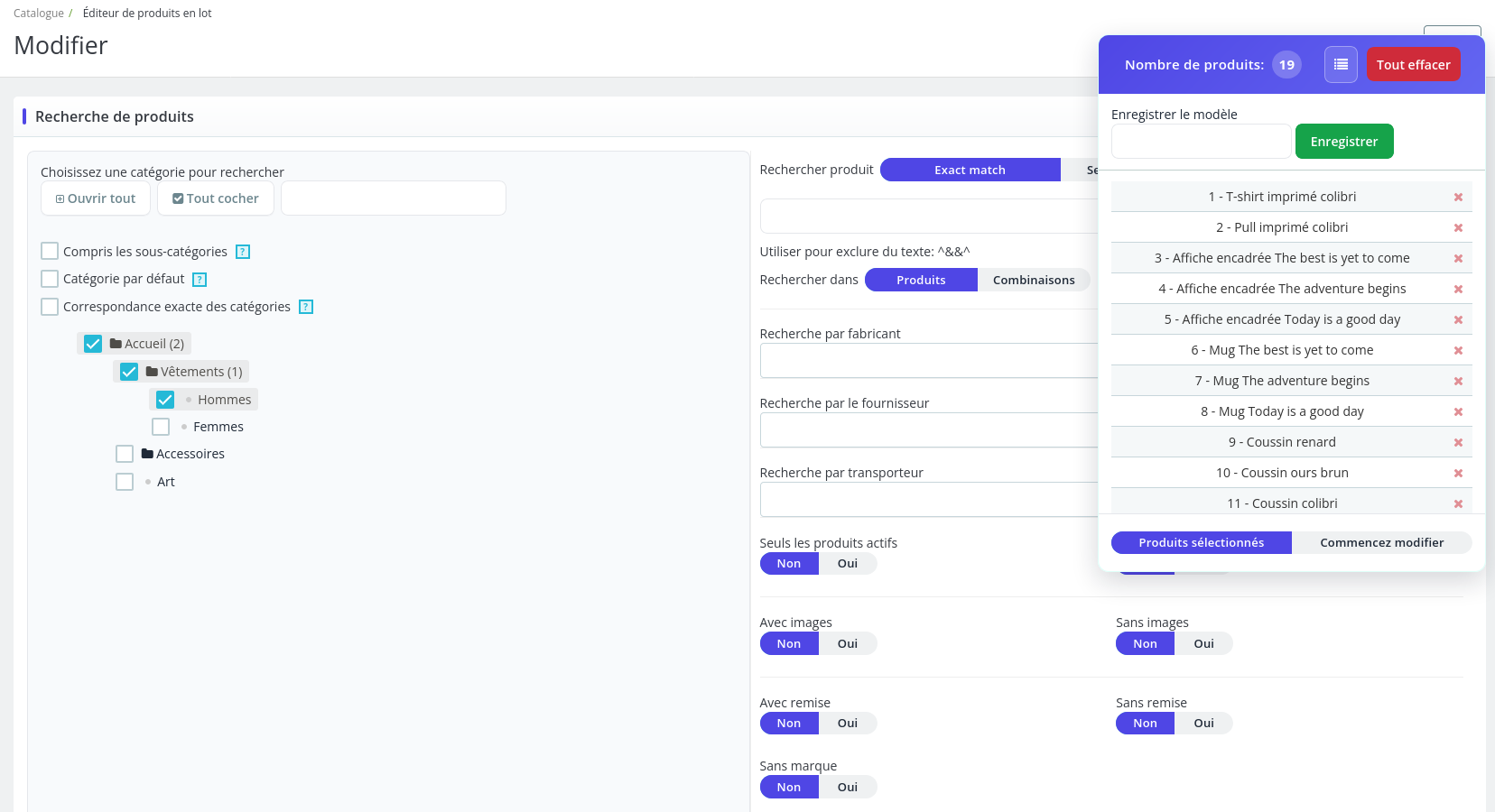The image size is (1495, 812).
Task: Switch to Produits sélectionnés tab
Action: [x=1202, y=542]
